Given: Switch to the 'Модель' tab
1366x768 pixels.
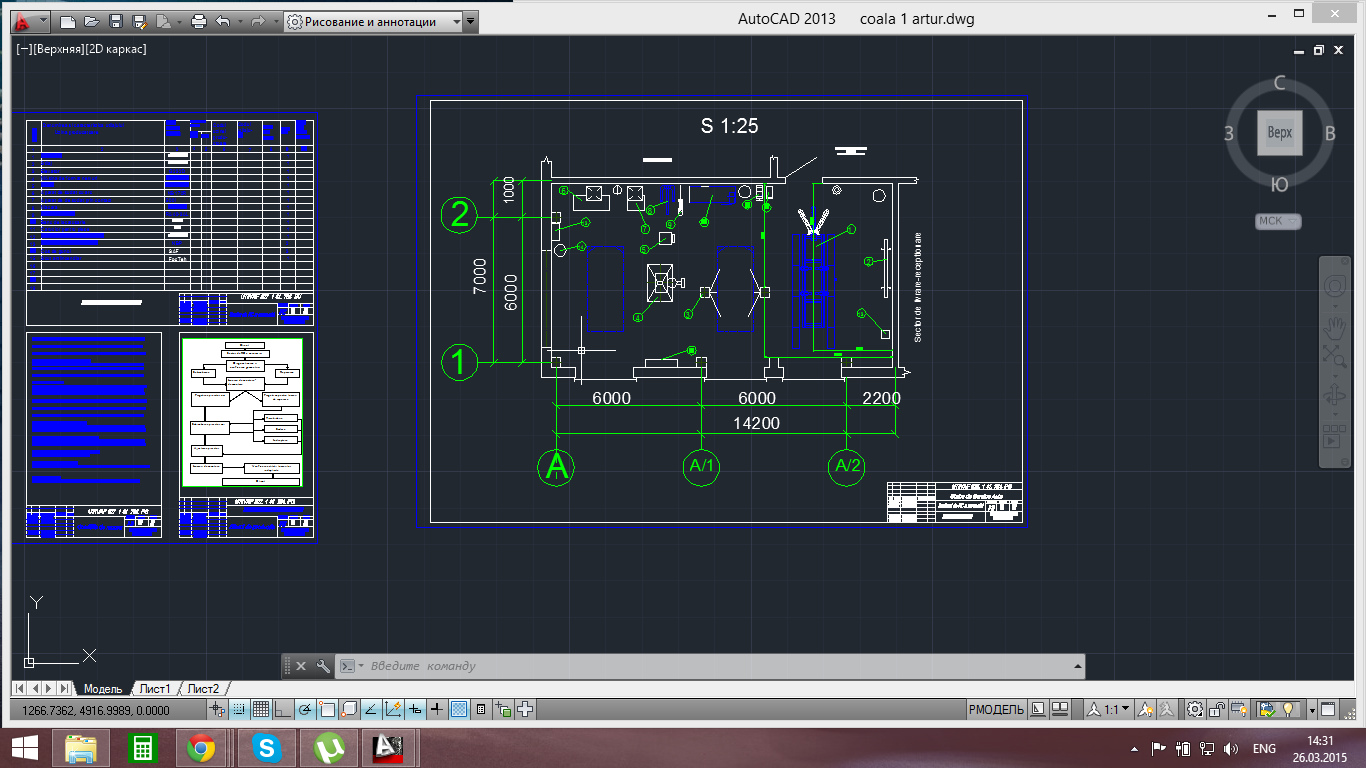Looking at the screenshot, I should pos(102,689).
